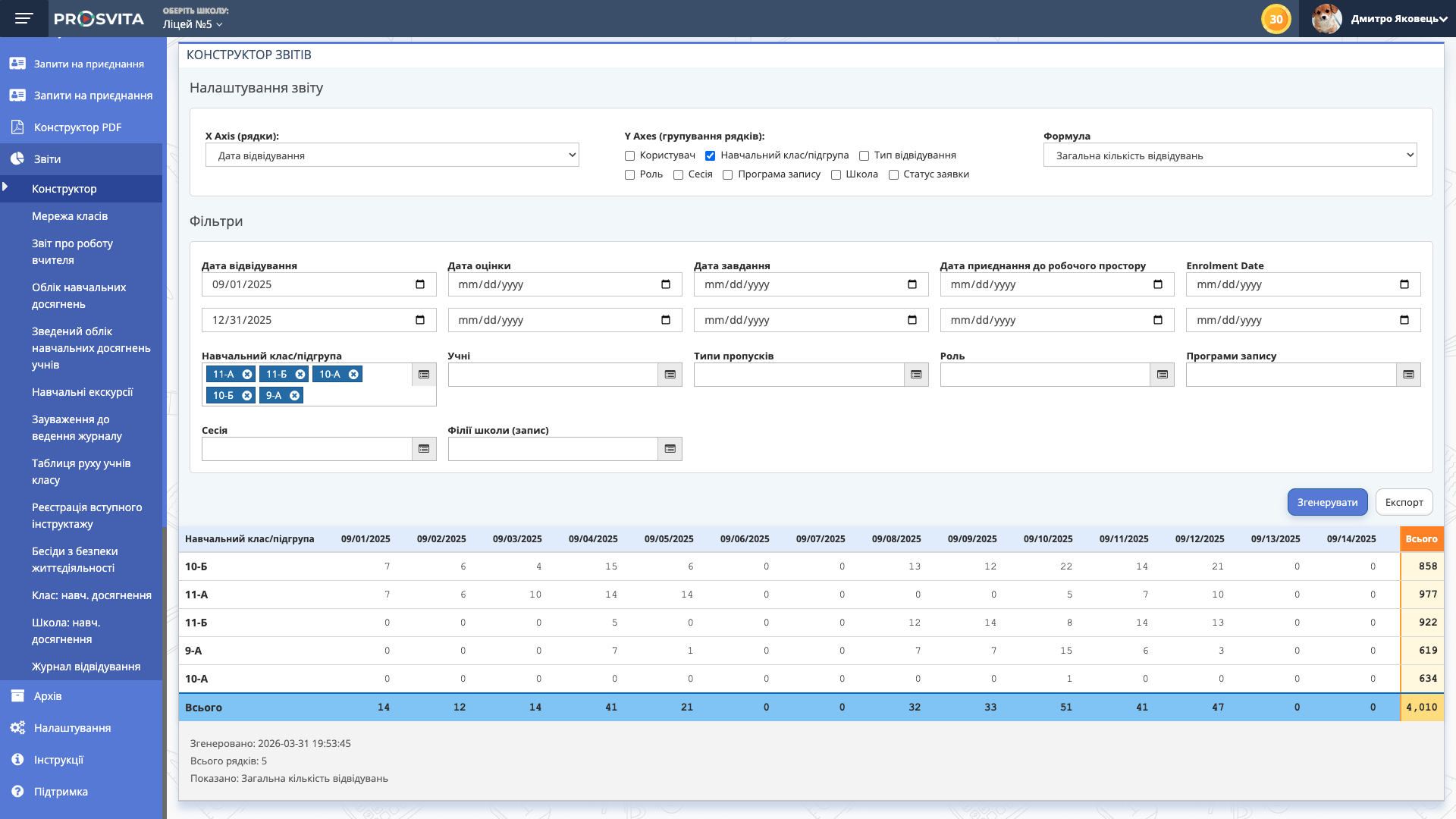This screenshot has width=1456, height=819.
Task: Open the hamburger menu icon
Action: [24, 18]
